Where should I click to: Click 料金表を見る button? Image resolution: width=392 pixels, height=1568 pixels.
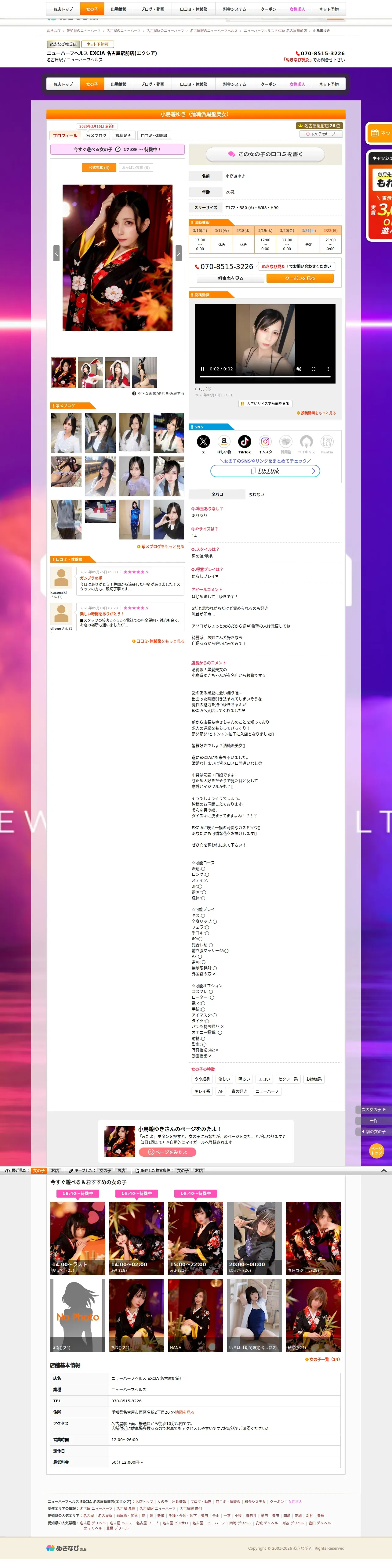click(231, 278)
